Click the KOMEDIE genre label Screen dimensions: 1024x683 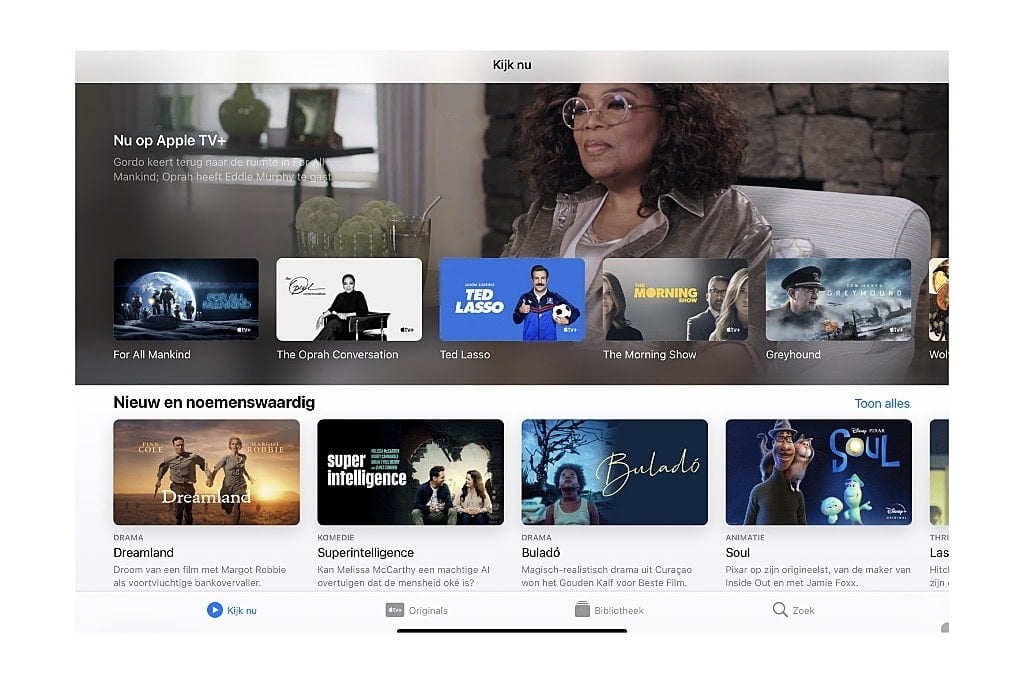[336, 537]
